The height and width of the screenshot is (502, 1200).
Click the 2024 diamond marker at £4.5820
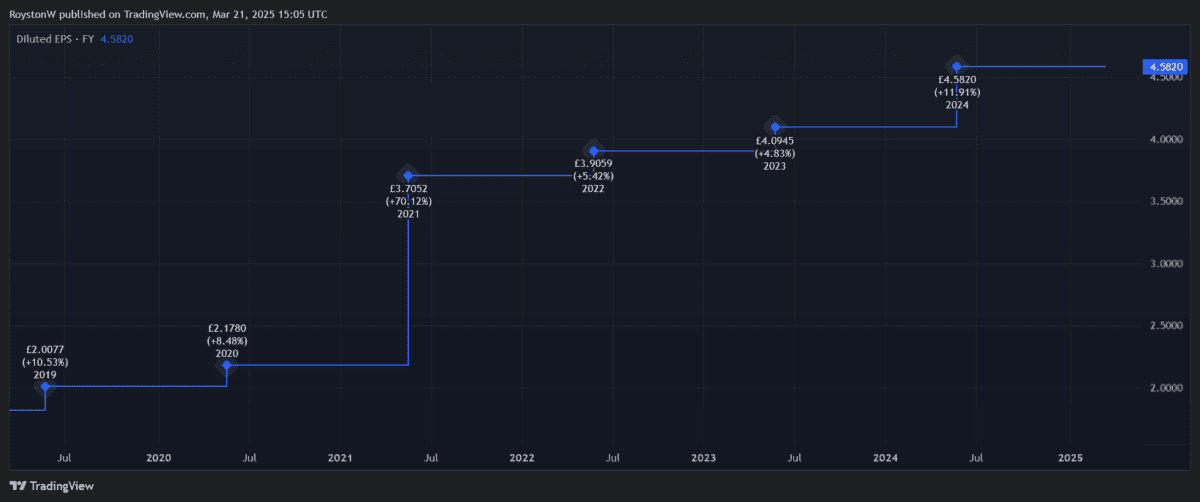957,66
